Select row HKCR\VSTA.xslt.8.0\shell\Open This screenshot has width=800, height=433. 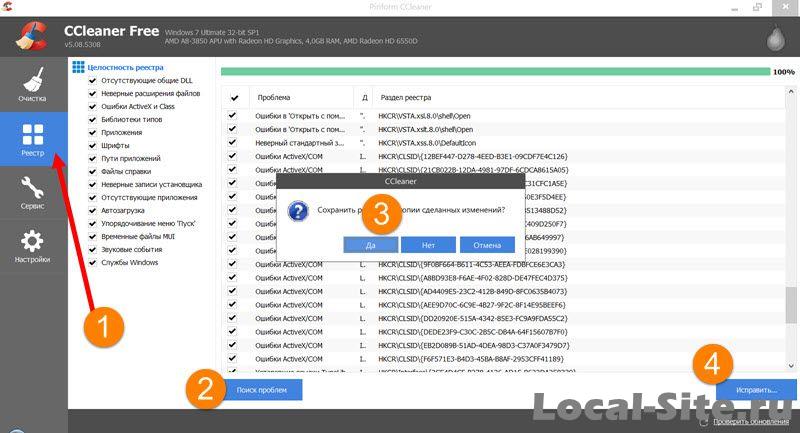tap(504, 130)
